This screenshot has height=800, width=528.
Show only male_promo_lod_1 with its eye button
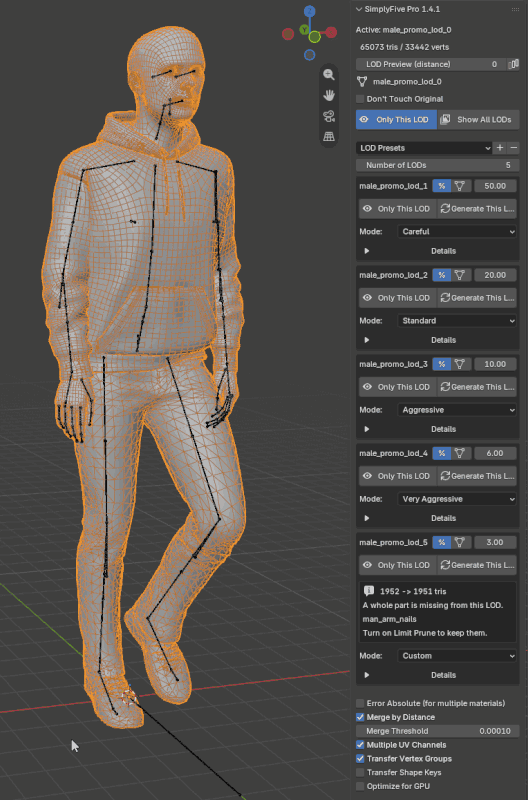click(398, 209)
